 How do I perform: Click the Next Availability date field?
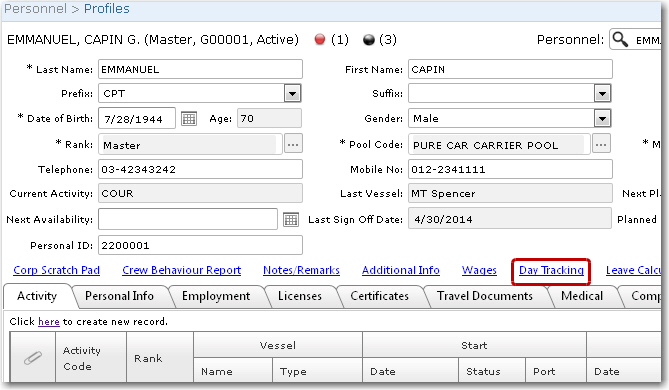tap(188, 219)
